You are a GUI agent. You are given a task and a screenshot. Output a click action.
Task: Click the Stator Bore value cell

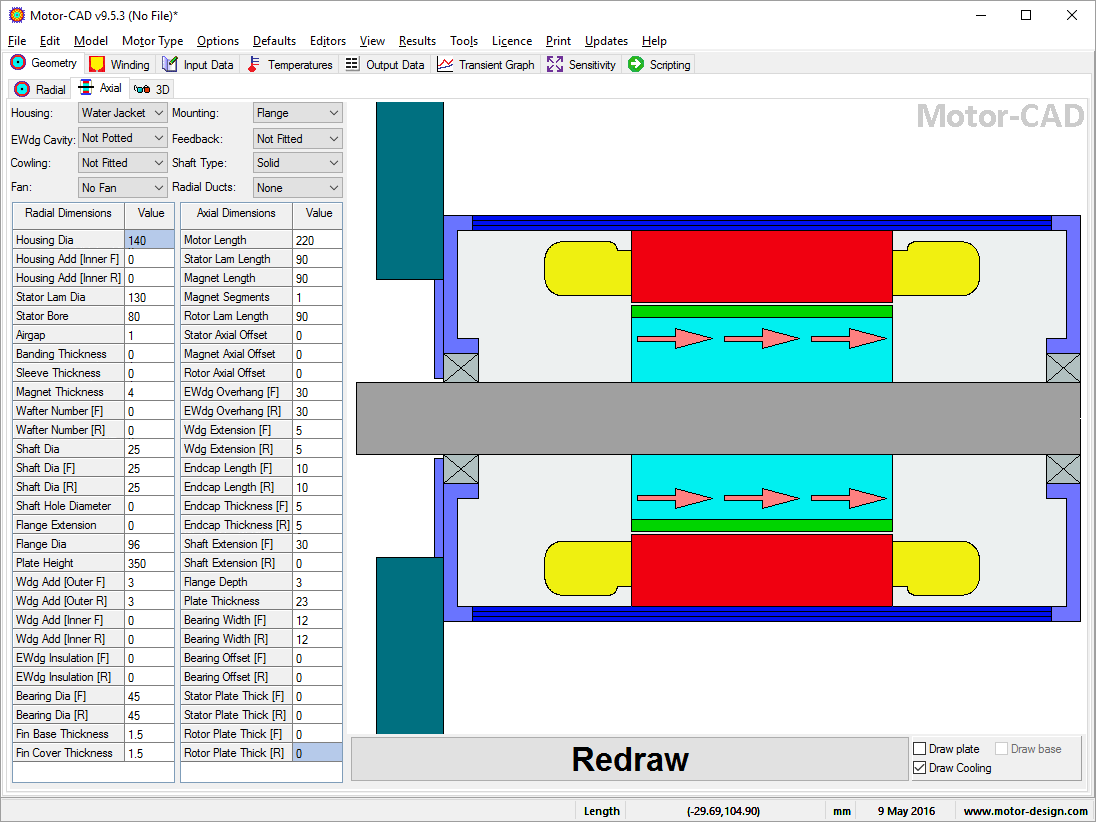tap(150, 316)
